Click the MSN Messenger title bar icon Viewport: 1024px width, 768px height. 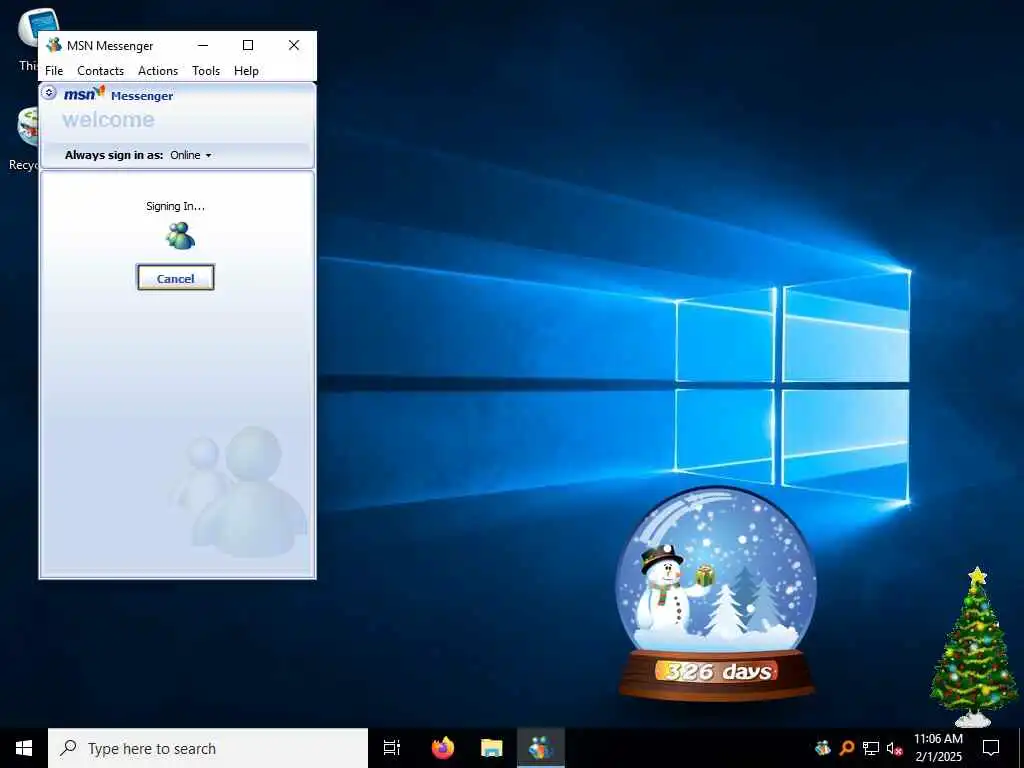(x=54, y=45)
